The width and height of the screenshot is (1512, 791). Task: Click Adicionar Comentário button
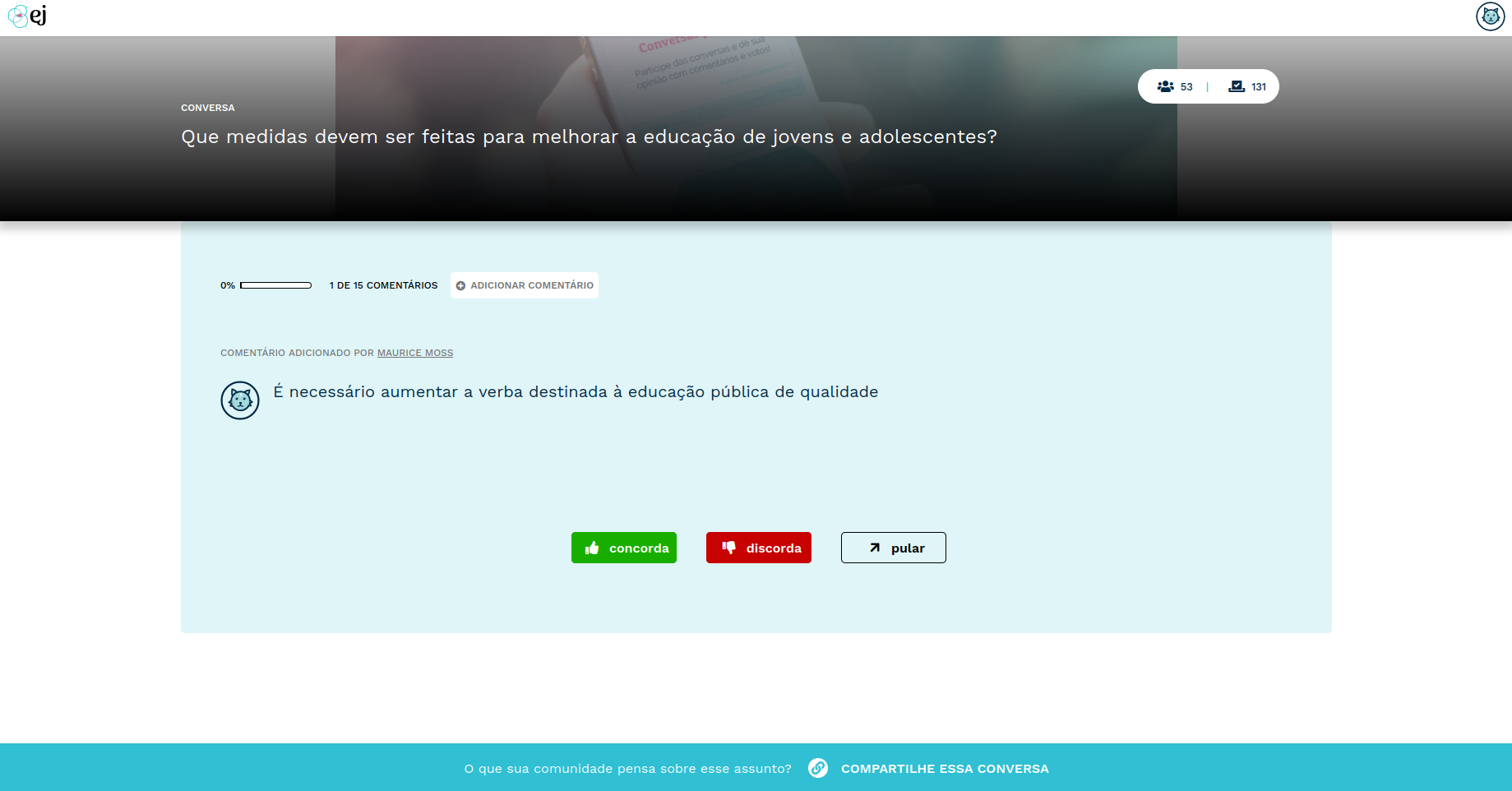coord(525,285)
